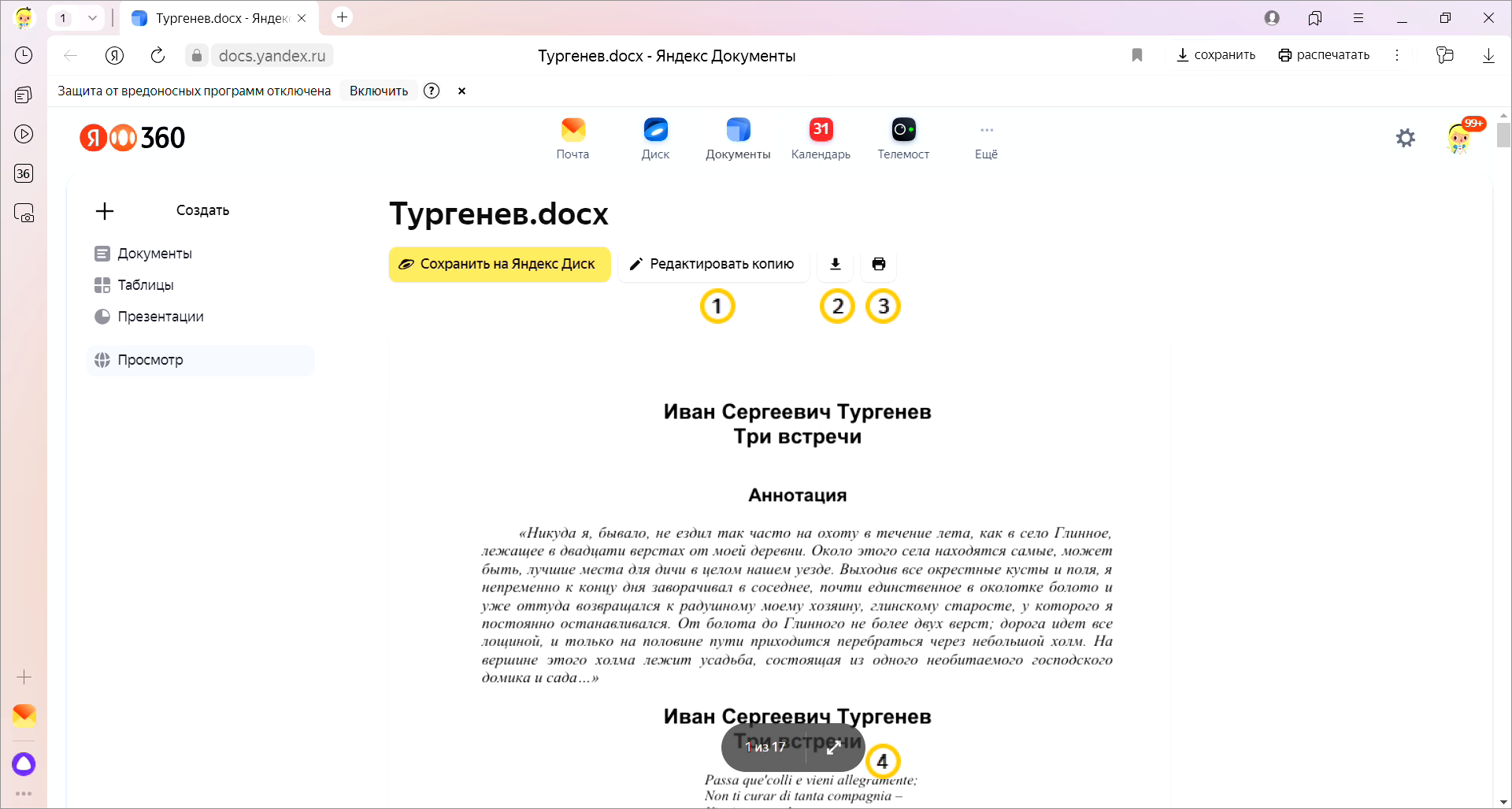Open Yandex Disk (Диск) service icon
This screenshot has height=809, width=1512.
tap(655, 139)
